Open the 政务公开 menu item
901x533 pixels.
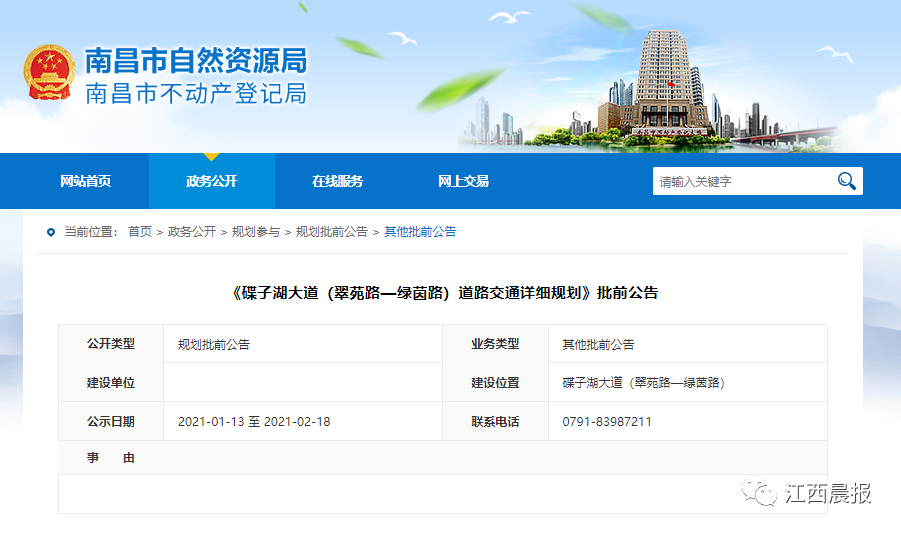pos(211,181)
